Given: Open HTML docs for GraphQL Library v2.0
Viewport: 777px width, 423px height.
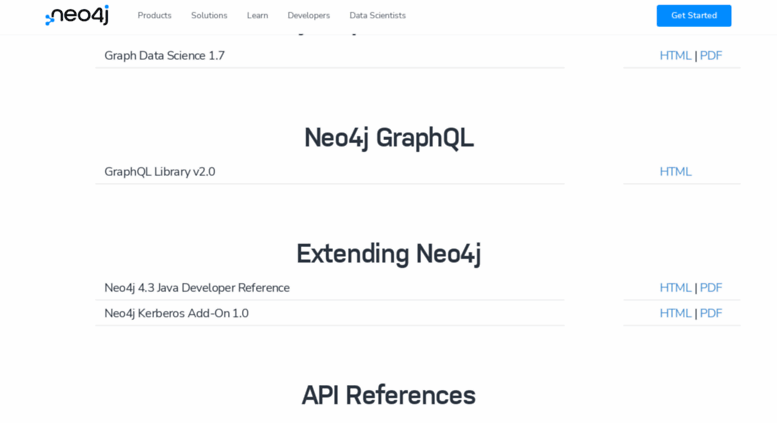Looking at the screenshot, I should coord(675,171).
